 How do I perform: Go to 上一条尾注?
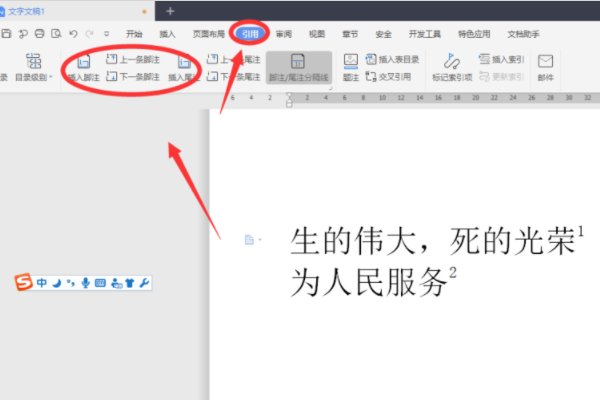[x=234, y=59]
